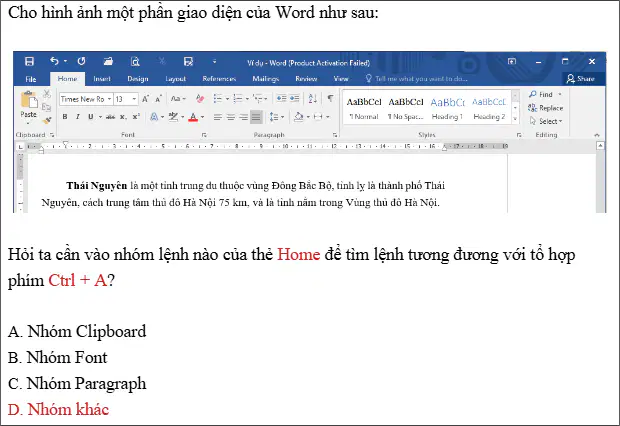
Task: Click the Shrink Font icon
Action: click(158, 99)
